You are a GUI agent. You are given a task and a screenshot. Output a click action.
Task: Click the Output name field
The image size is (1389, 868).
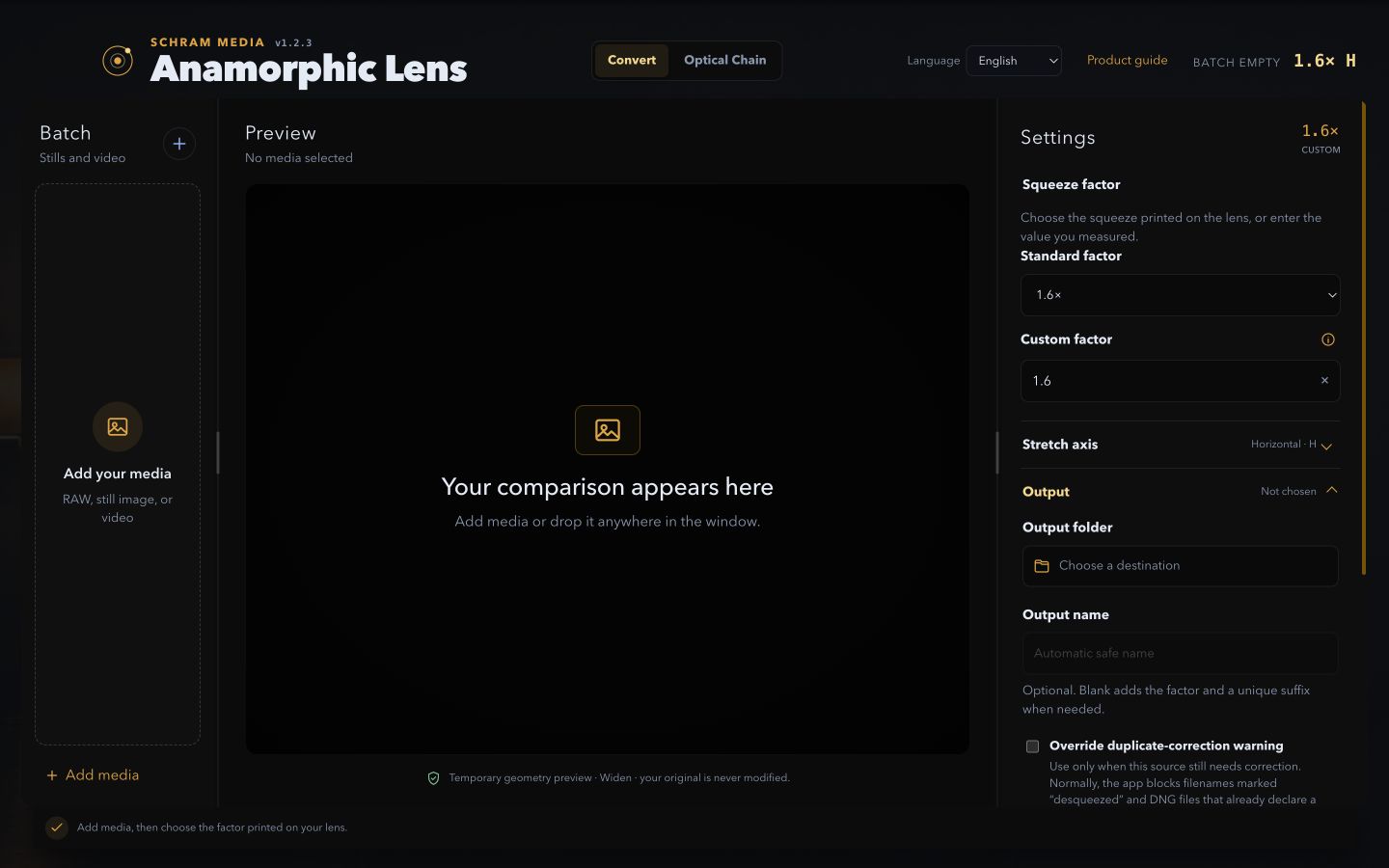pyautogui.click(x=1181, y=653)
